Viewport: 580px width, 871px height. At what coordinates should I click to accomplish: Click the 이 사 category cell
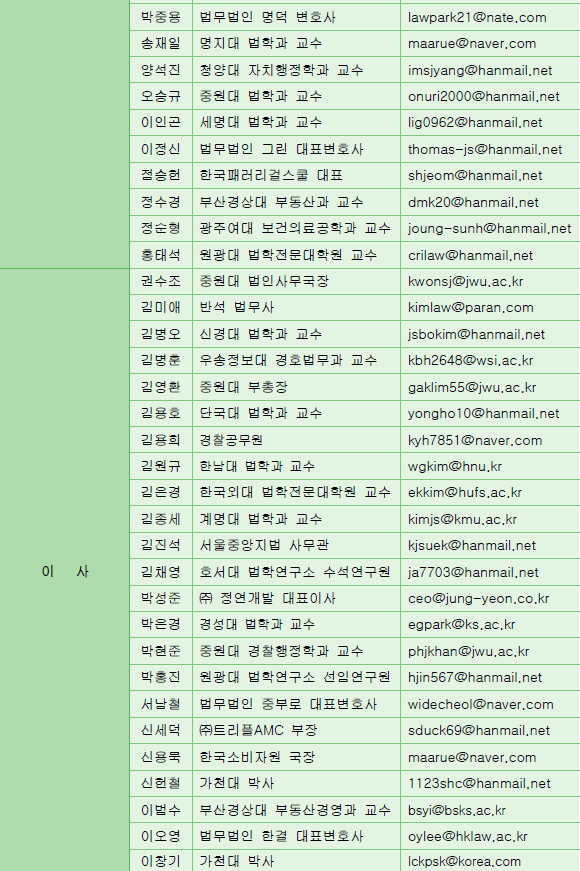pos(64,571)
